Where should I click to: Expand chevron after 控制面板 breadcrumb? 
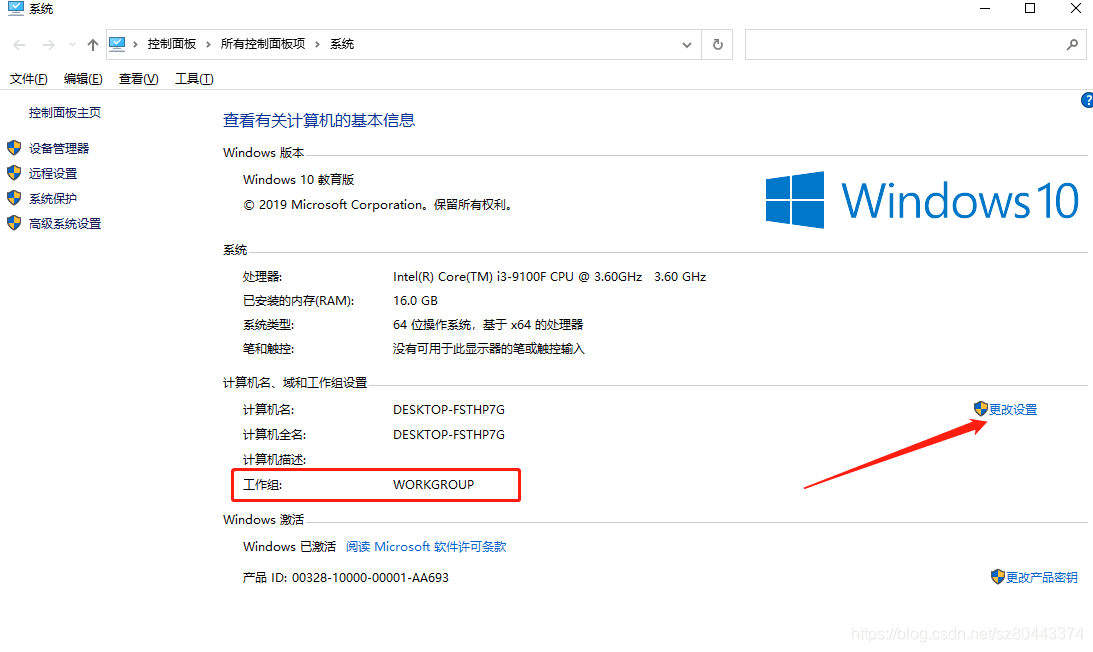[x=208, y=44]
